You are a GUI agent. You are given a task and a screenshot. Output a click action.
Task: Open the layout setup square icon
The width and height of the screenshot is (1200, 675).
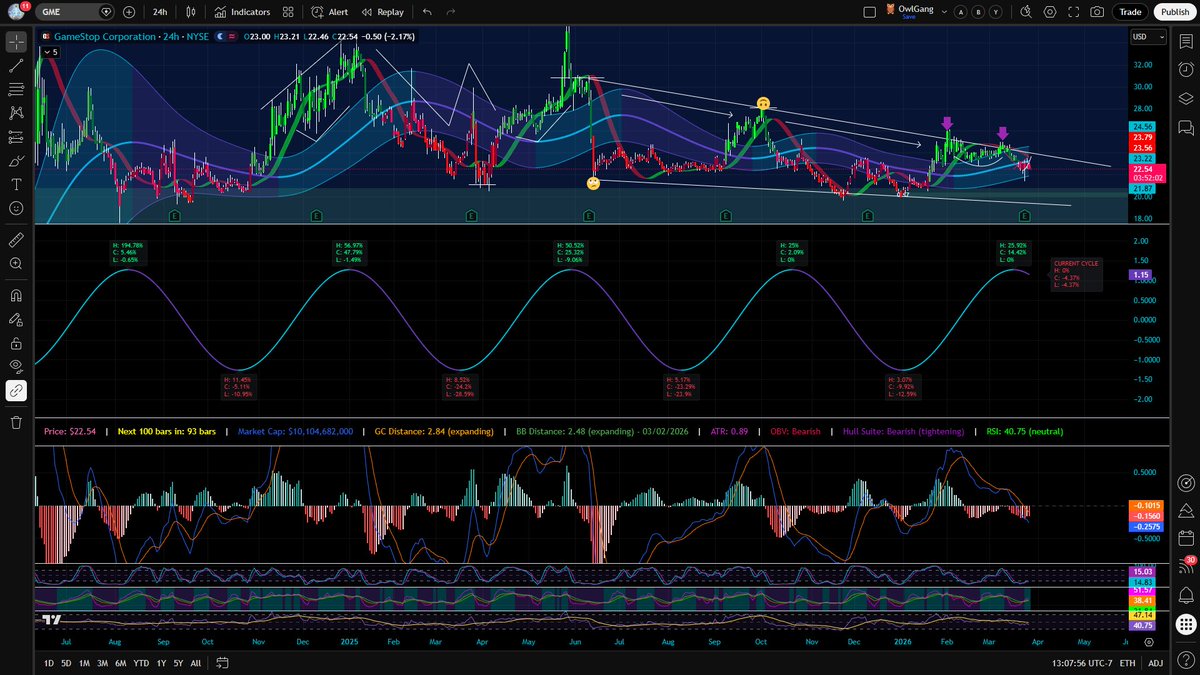coord(868,12)
